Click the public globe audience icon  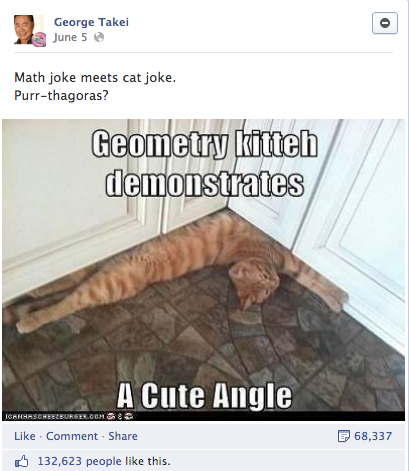pos(99,37)
